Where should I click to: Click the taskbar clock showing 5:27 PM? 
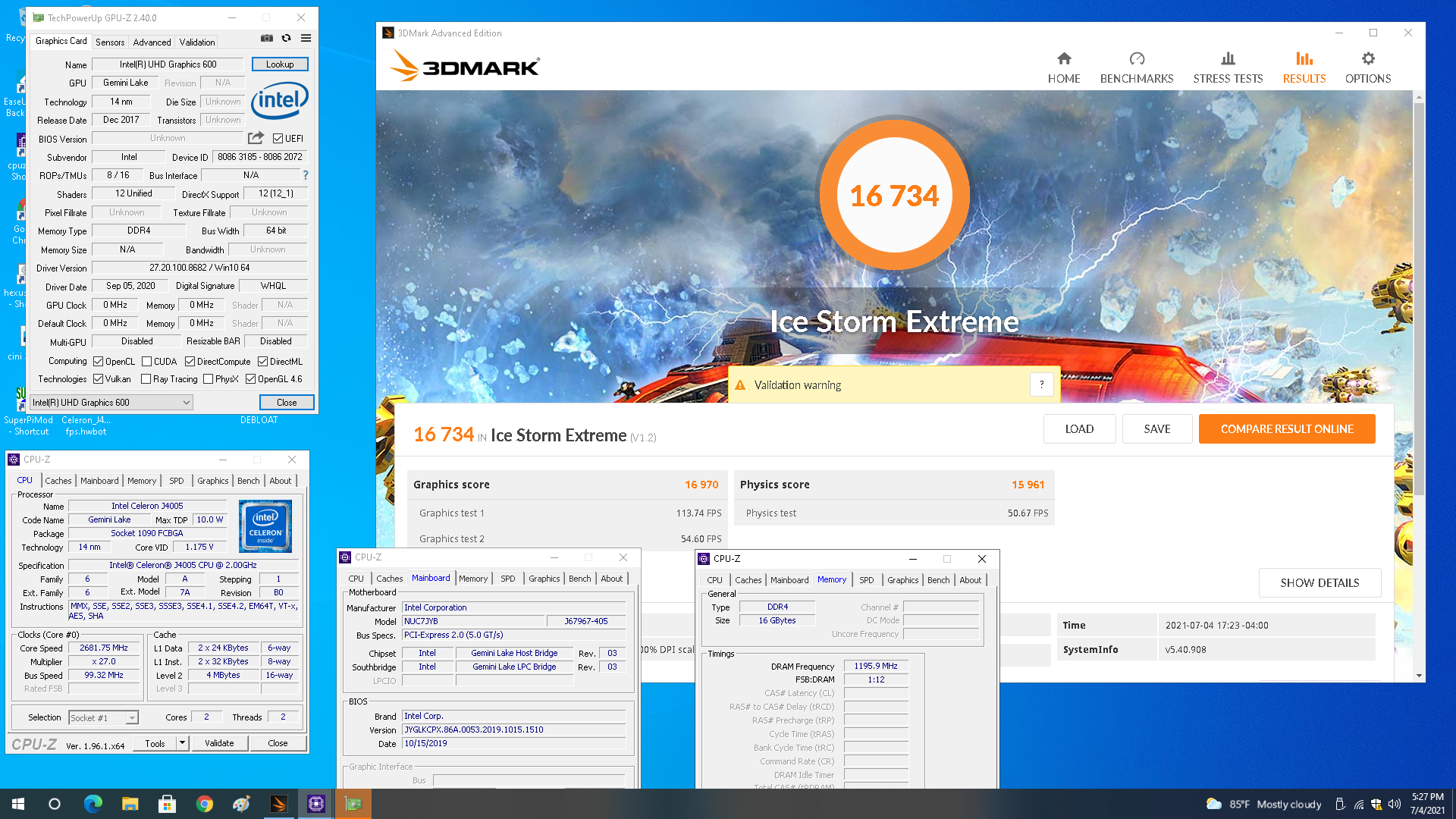[1427, 804]
